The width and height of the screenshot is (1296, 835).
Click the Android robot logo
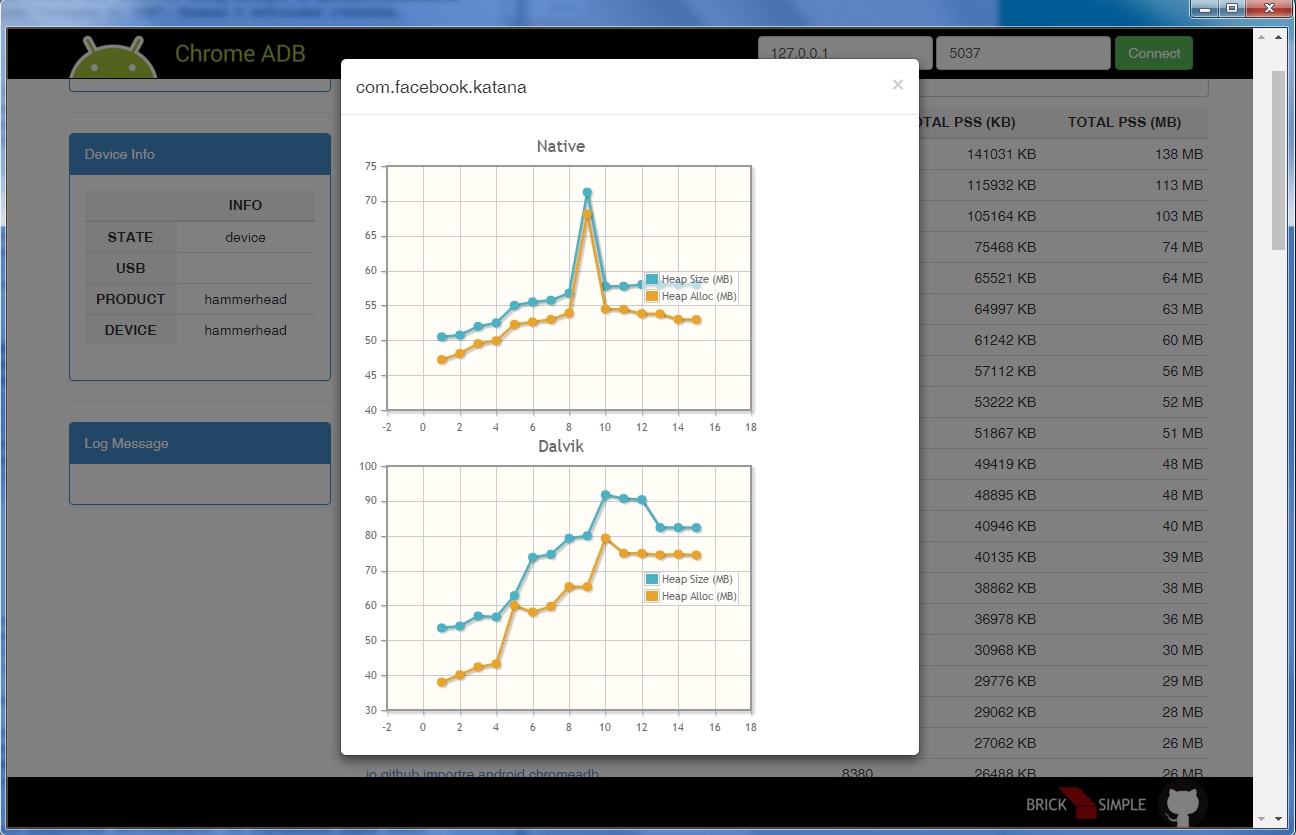click(113, 58)
